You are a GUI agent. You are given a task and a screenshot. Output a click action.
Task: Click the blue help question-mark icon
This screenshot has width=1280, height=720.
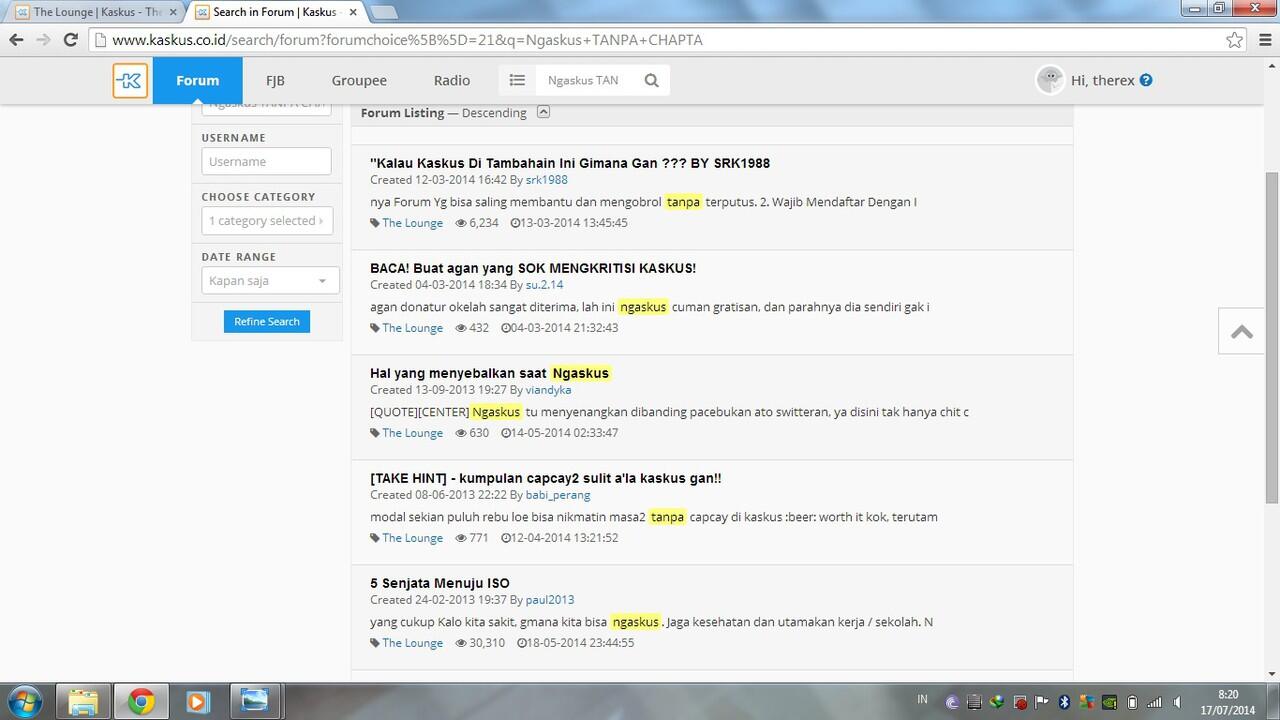point(1146,80)
